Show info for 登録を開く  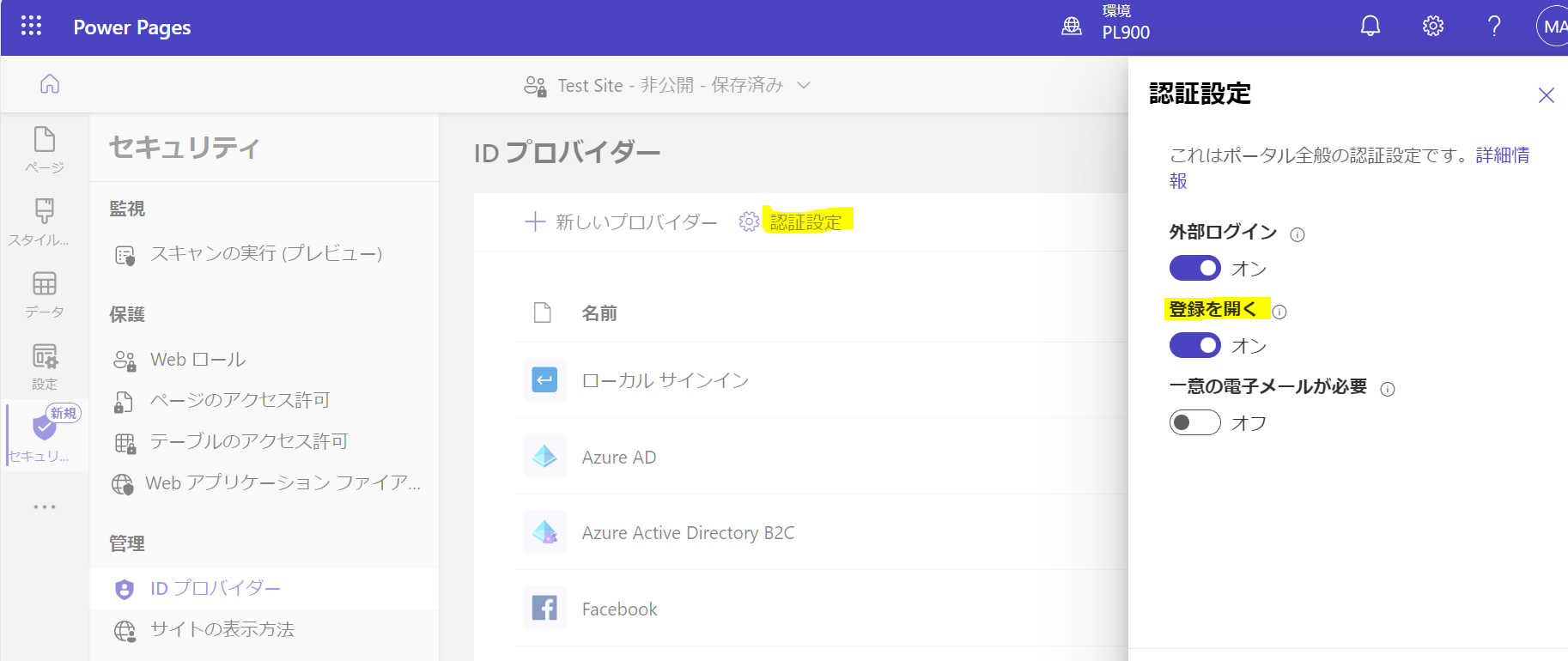[1279, 312]
